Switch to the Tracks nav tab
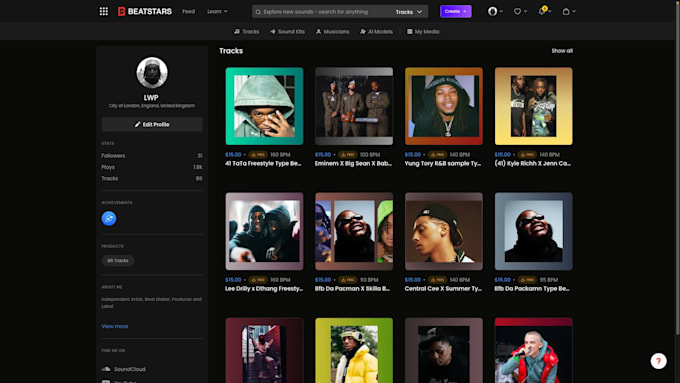Image resolution: width=680 pixels, height=383 pixels. click(x=246, y=31)
